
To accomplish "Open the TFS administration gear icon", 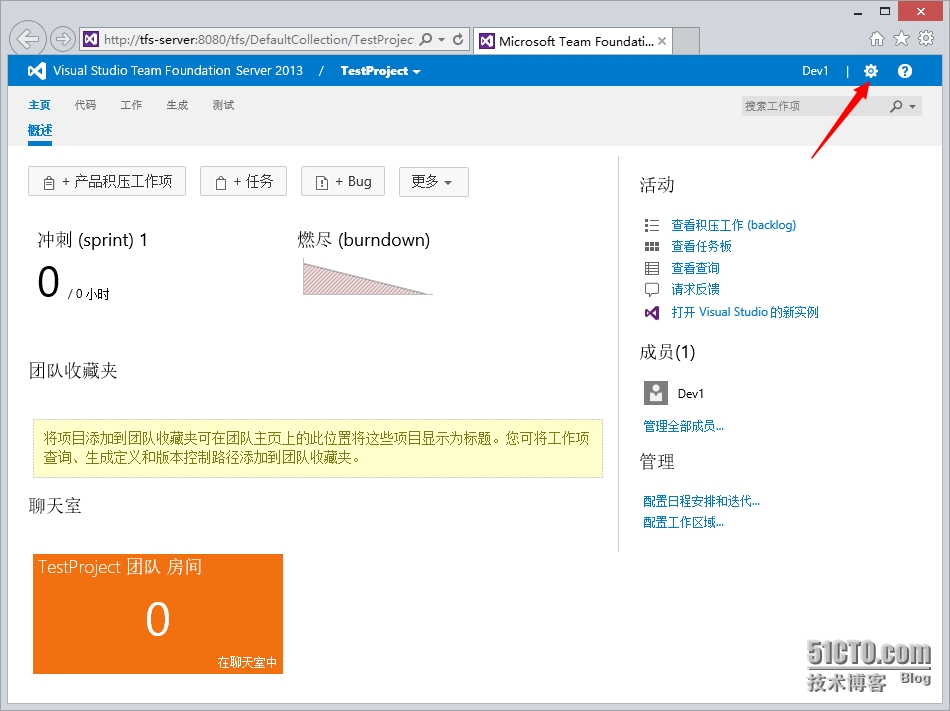I will point(871,71).
